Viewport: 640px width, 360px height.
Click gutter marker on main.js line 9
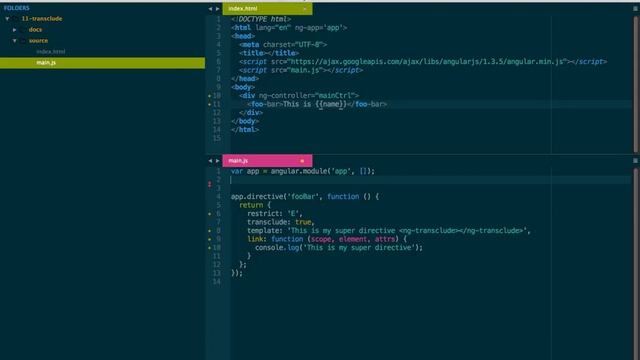210,240
